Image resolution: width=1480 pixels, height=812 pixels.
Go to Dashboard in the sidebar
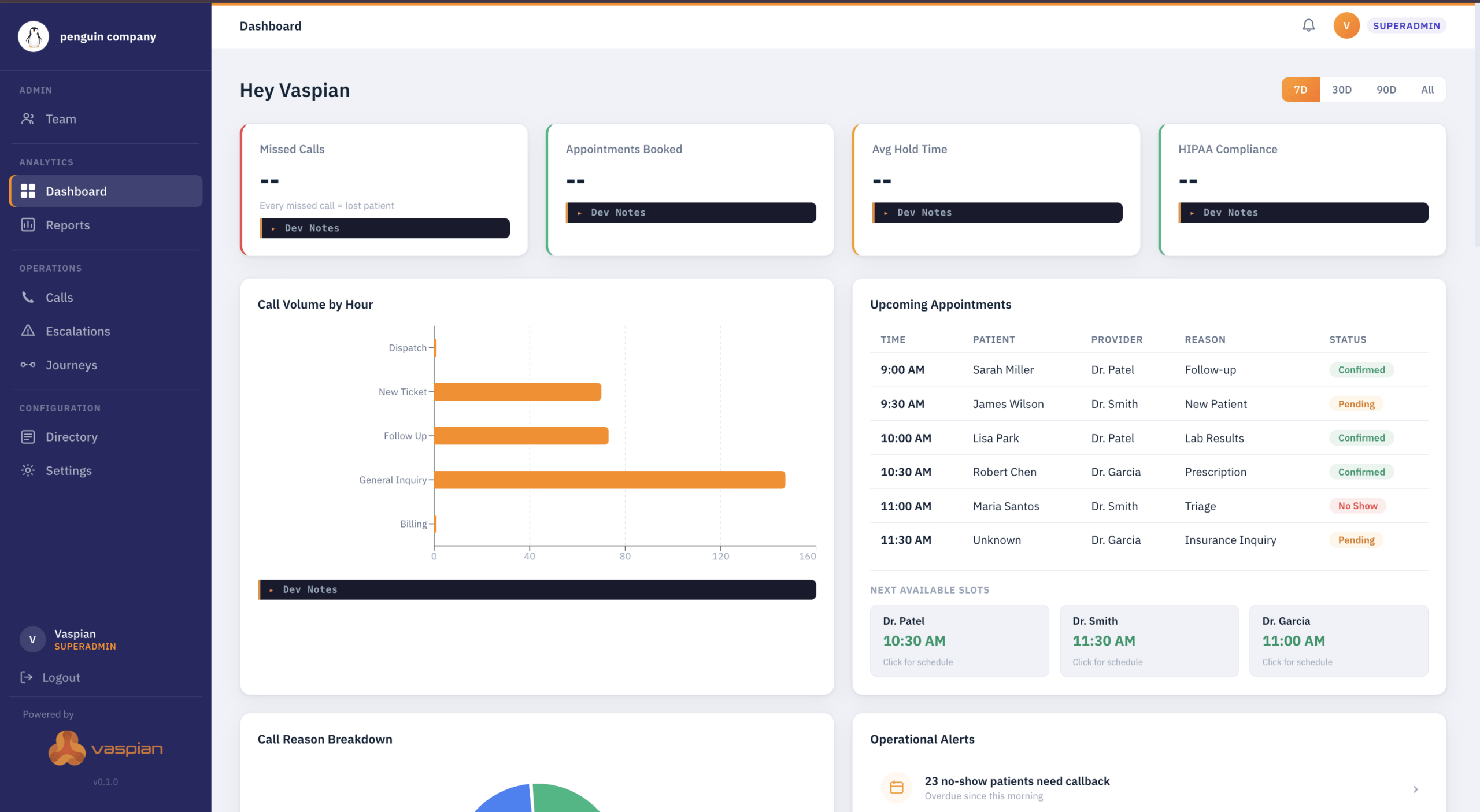[x=106, y=191]
